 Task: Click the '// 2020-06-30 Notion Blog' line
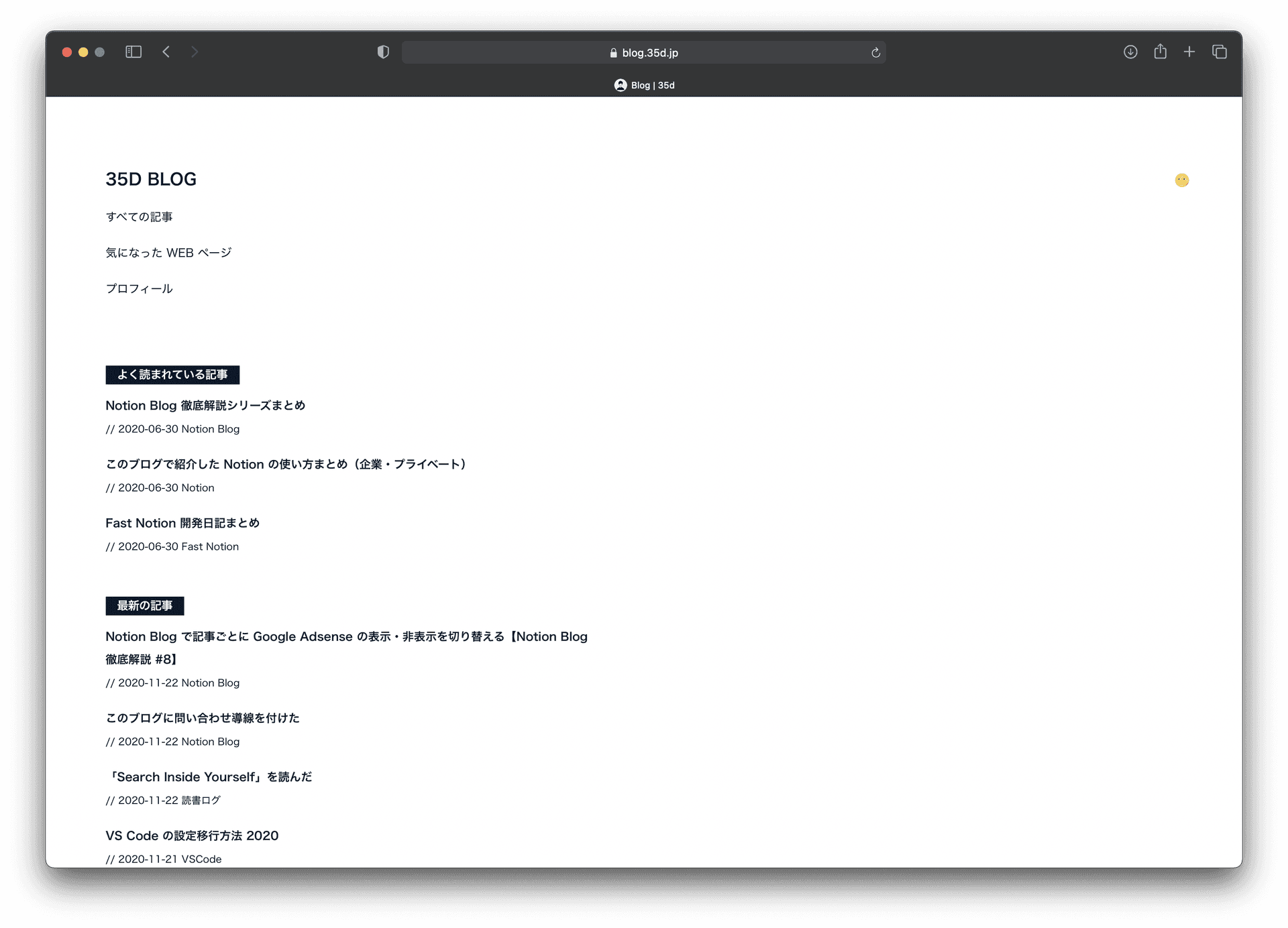tap(172, 429)
